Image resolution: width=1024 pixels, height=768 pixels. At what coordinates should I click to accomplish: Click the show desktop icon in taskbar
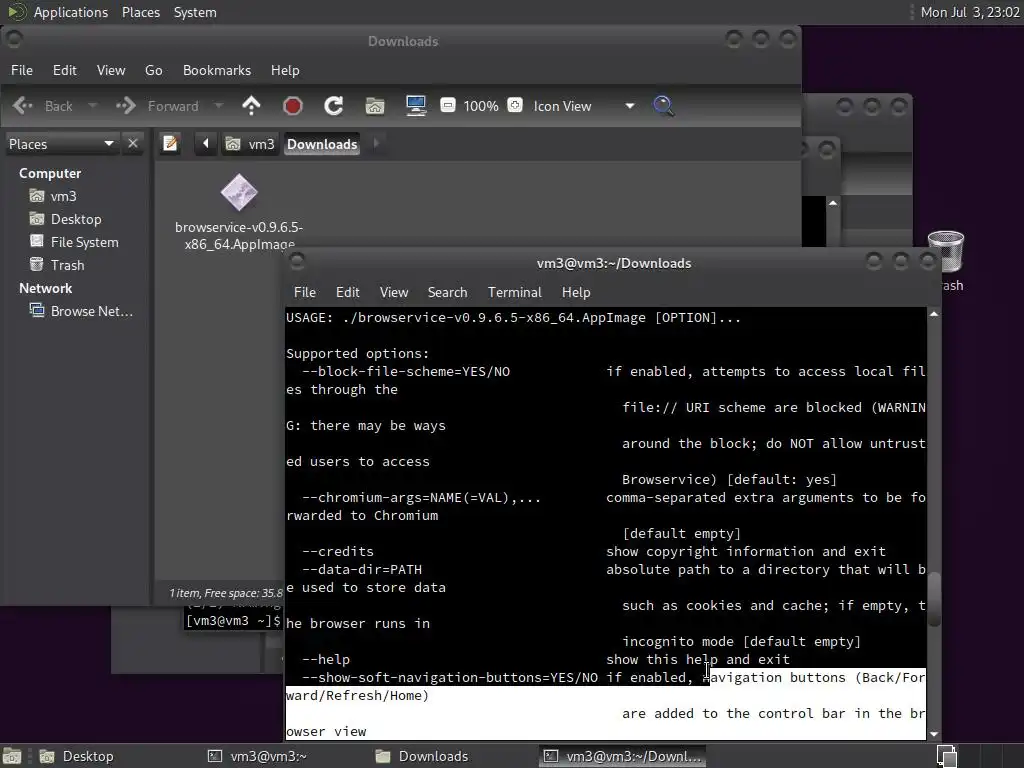(x=12, y=756)
